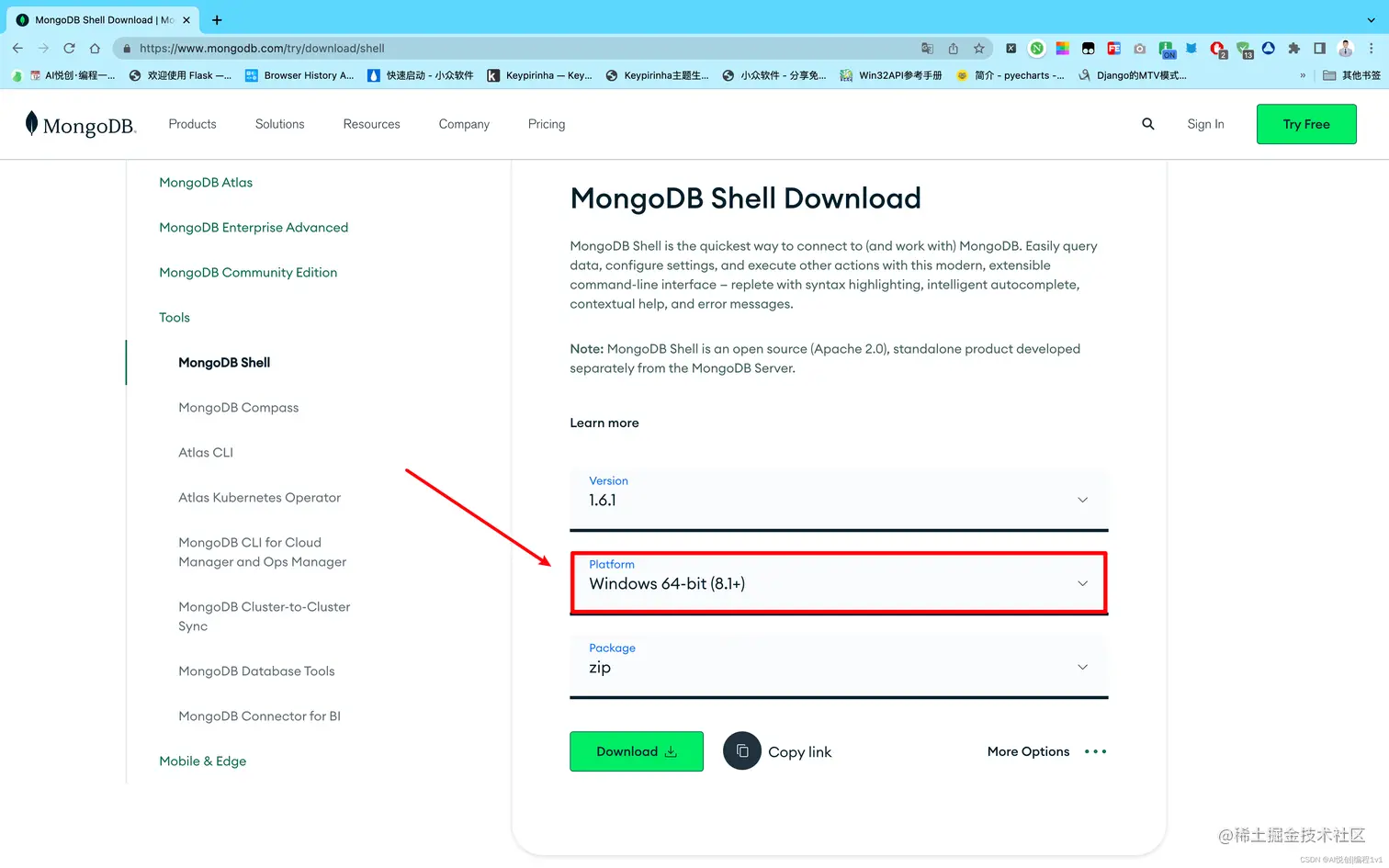The image size is (1389, 868).
Task: Open the 其他书签 bookmarks folder
Action: pos(1351,75)
